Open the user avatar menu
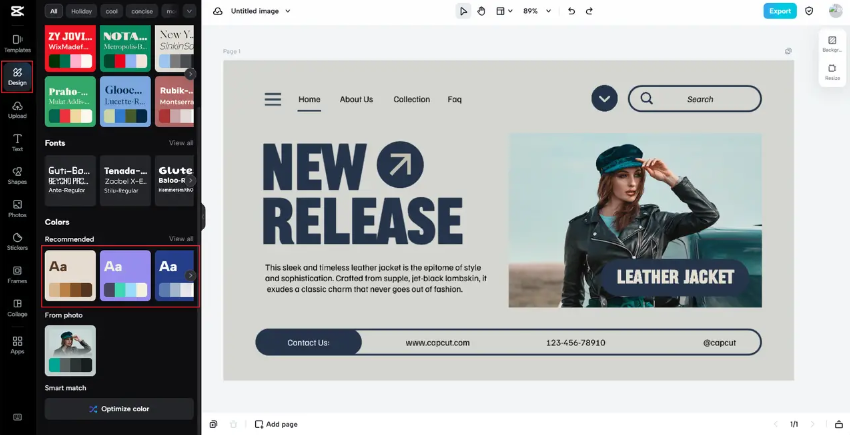Image resolution: width=850 pixels, height=435 pixels. click(x=835, y=11)
